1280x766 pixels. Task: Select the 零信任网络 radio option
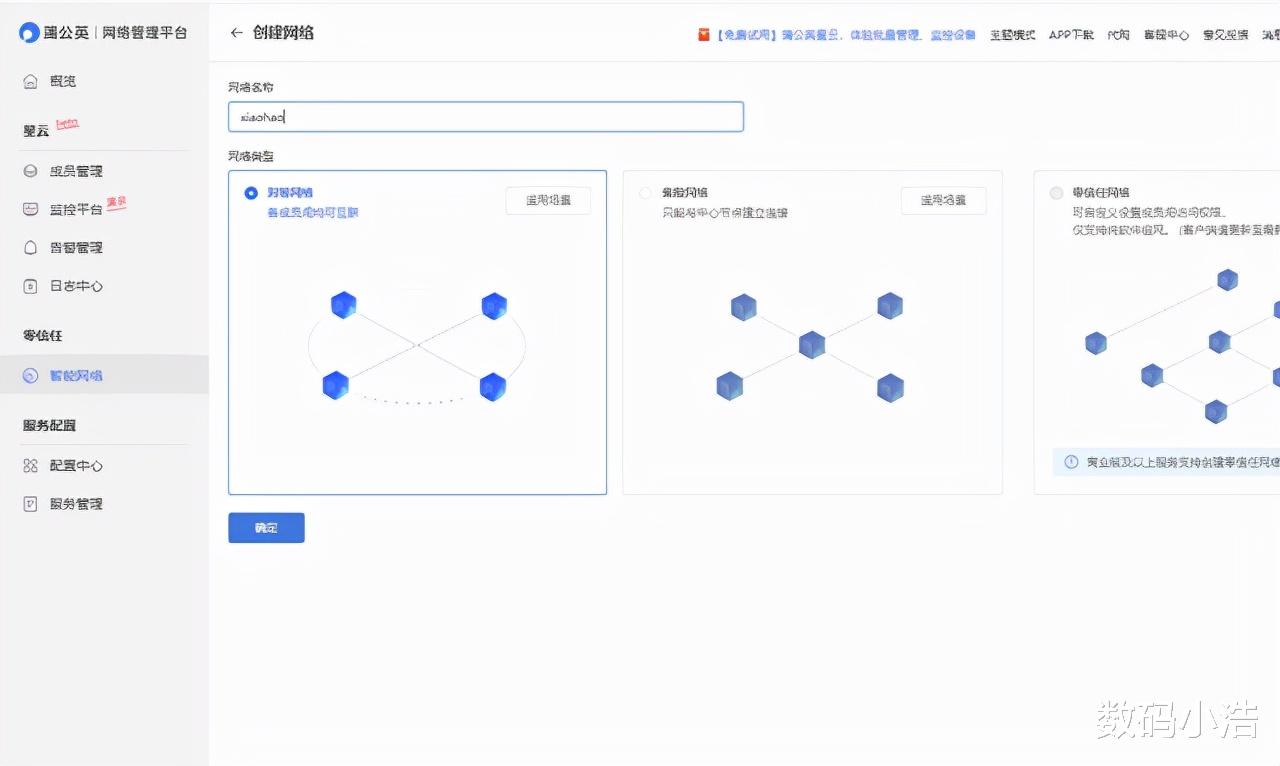click(x=1056, y=193)
